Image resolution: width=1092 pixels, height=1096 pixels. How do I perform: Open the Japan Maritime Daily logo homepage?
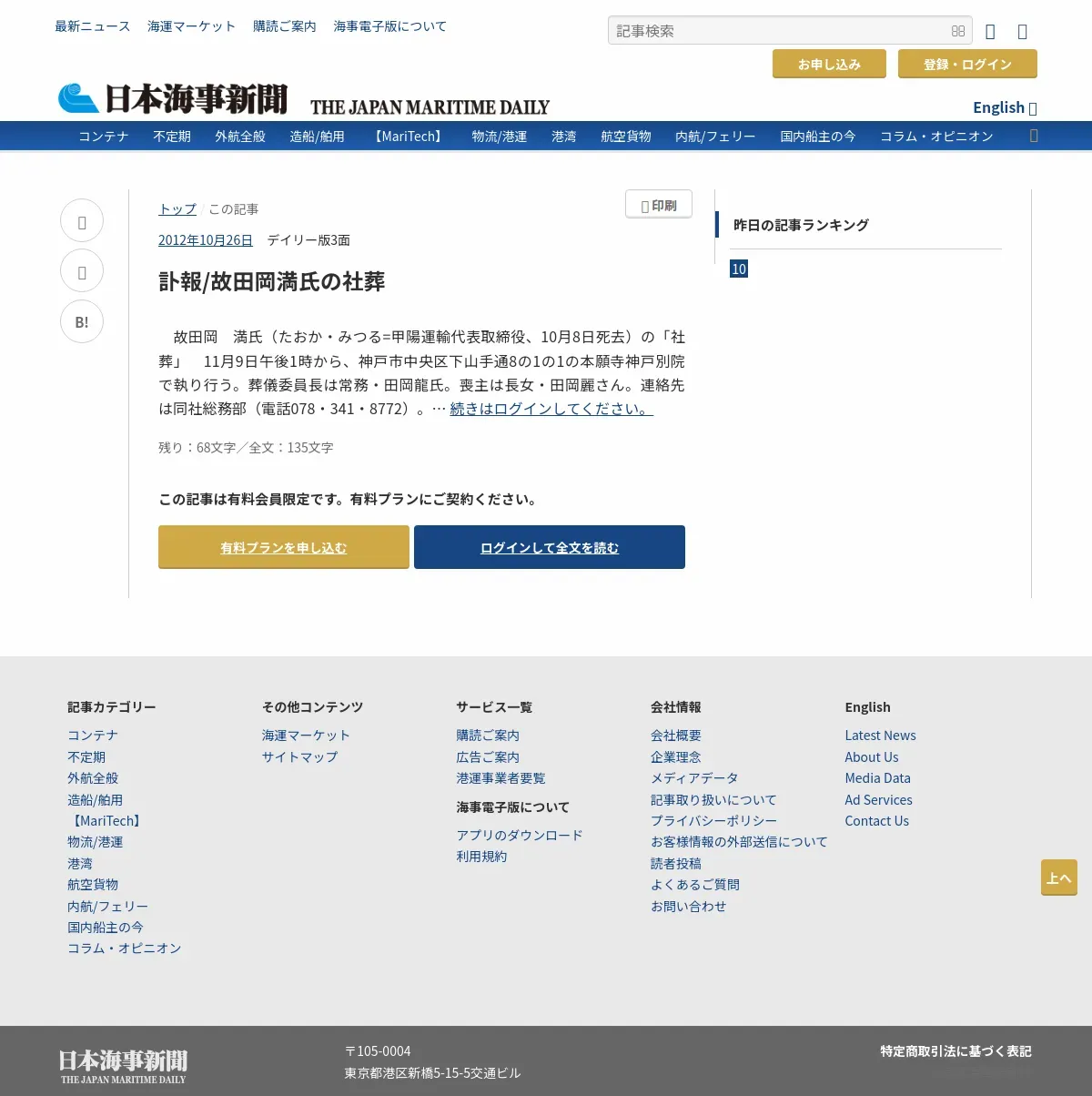point(303,98)
